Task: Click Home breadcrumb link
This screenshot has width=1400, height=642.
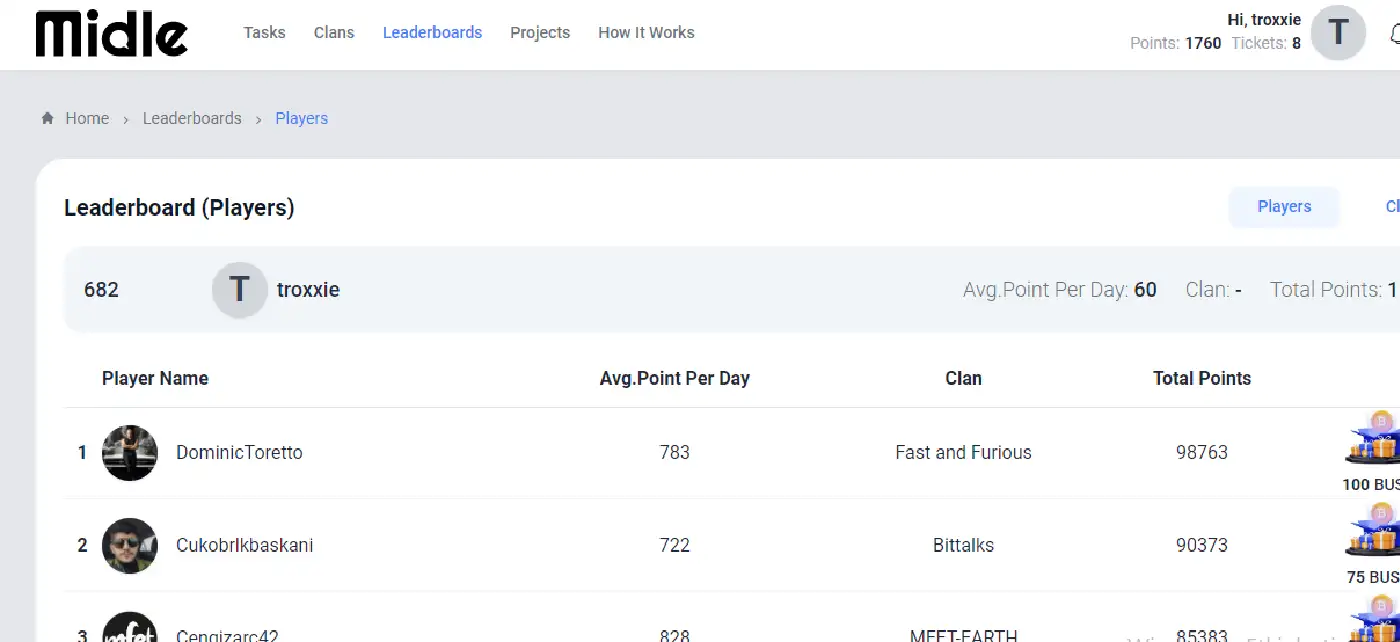Action: click(x=87, y=118)
